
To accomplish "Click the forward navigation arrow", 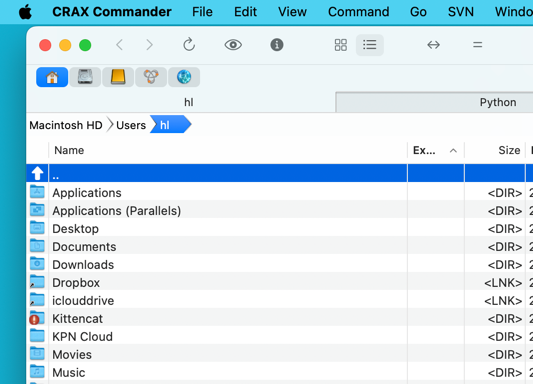I will point(149,45).
